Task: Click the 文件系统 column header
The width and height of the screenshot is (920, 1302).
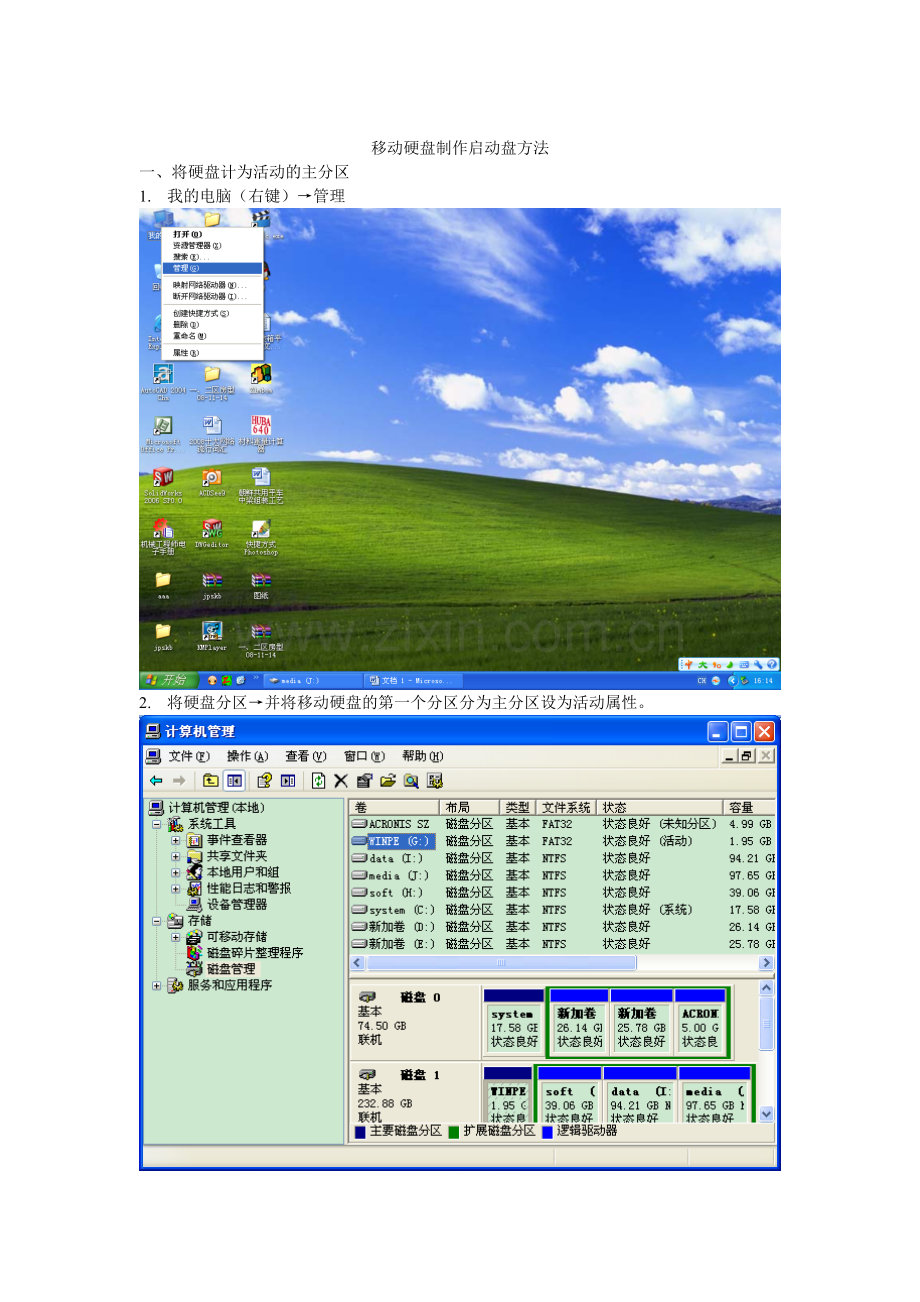Action: (566, 807)
